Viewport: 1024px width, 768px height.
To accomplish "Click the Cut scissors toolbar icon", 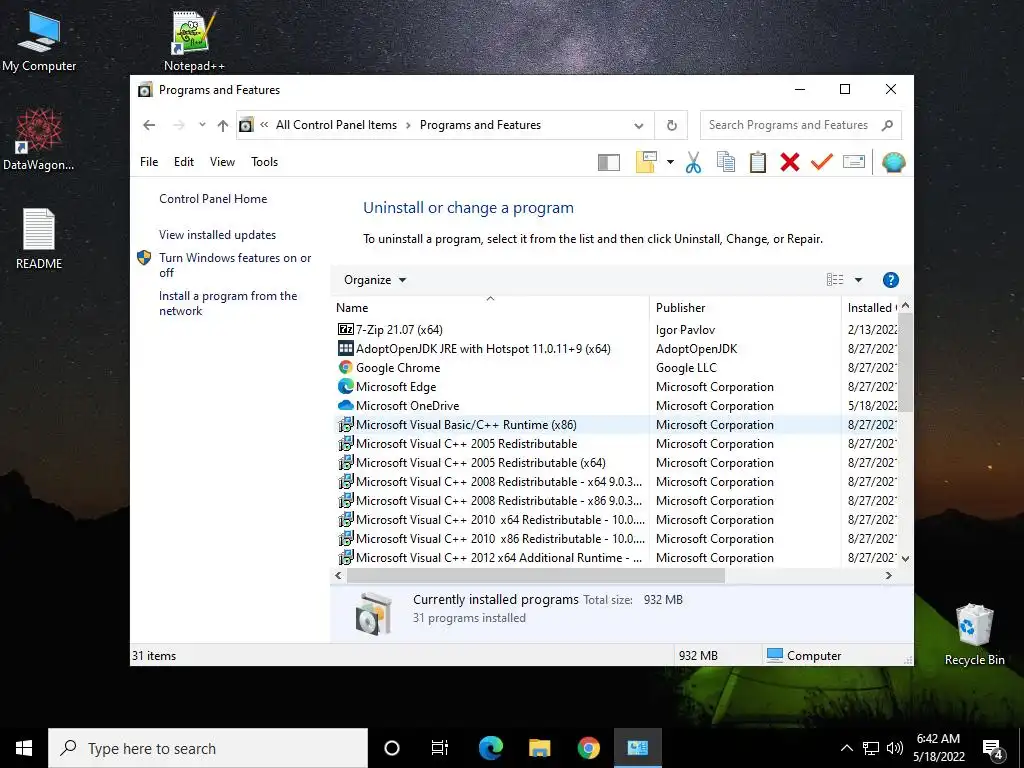I will 694,162.
